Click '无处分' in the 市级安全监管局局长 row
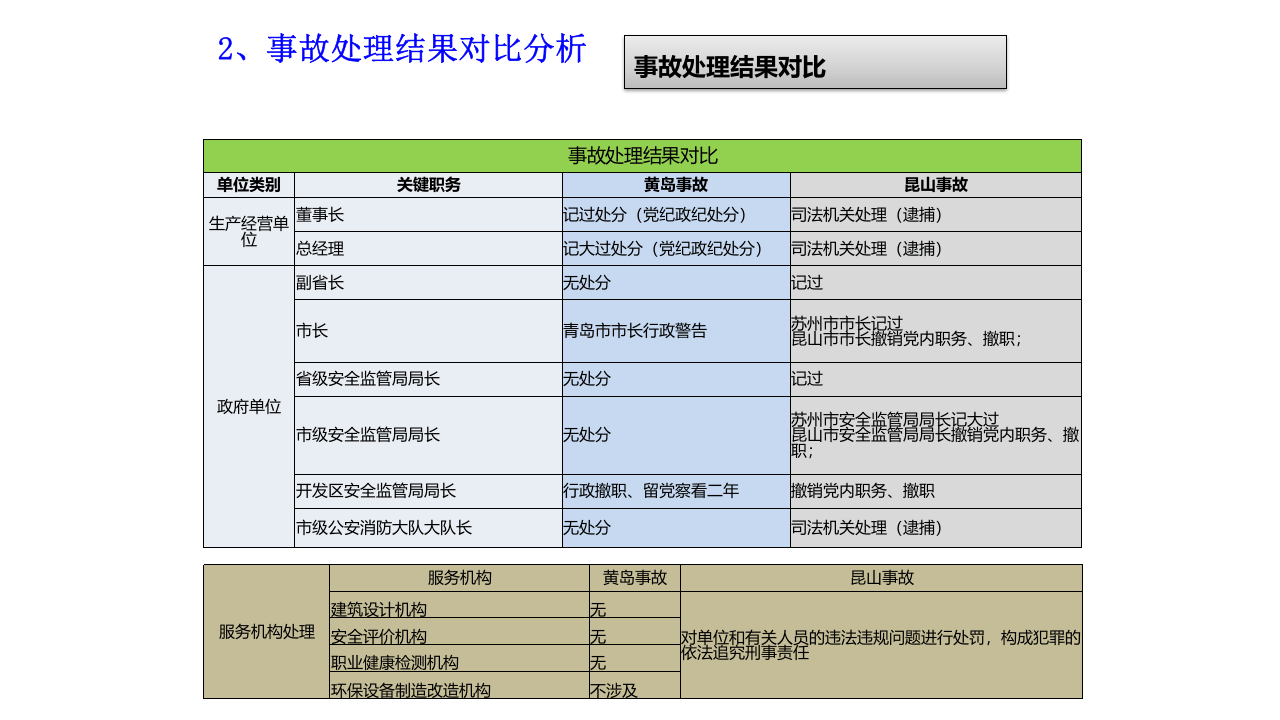1280x720 pixels. [x=676, y=435]
